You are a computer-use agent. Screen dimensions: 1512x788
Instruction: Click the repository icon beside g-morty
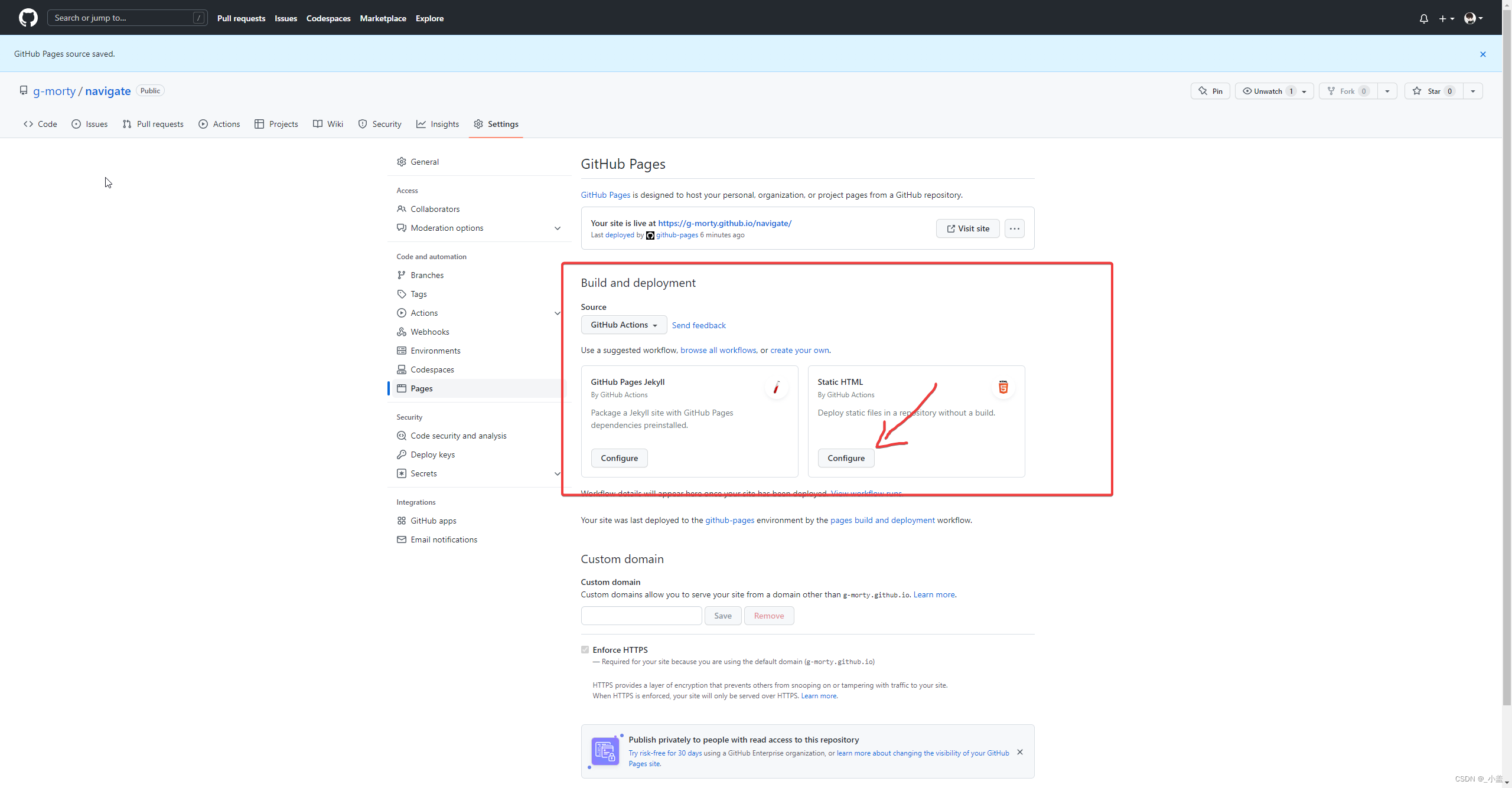24,90
